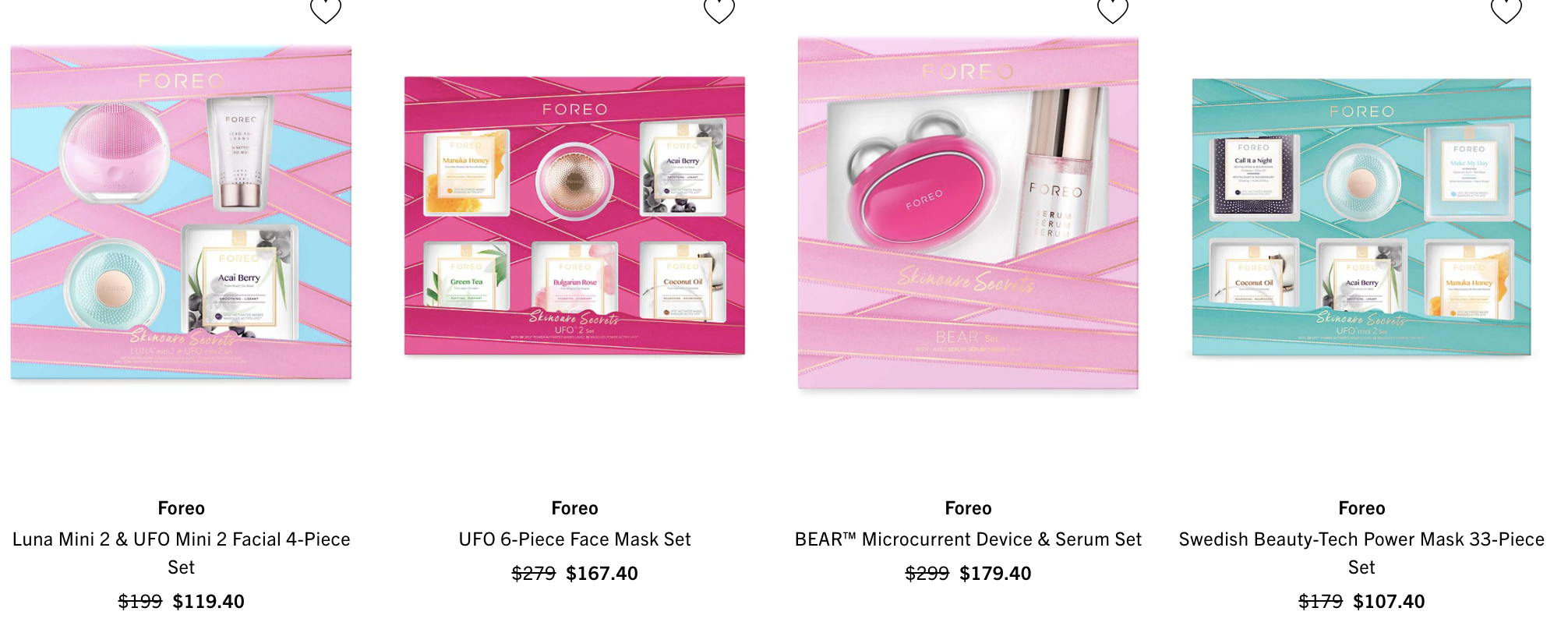Screen dimensions: 1568x622
Task: Click heart icon above UFO 6-Piece Mask Set
Action: (719, 9)
